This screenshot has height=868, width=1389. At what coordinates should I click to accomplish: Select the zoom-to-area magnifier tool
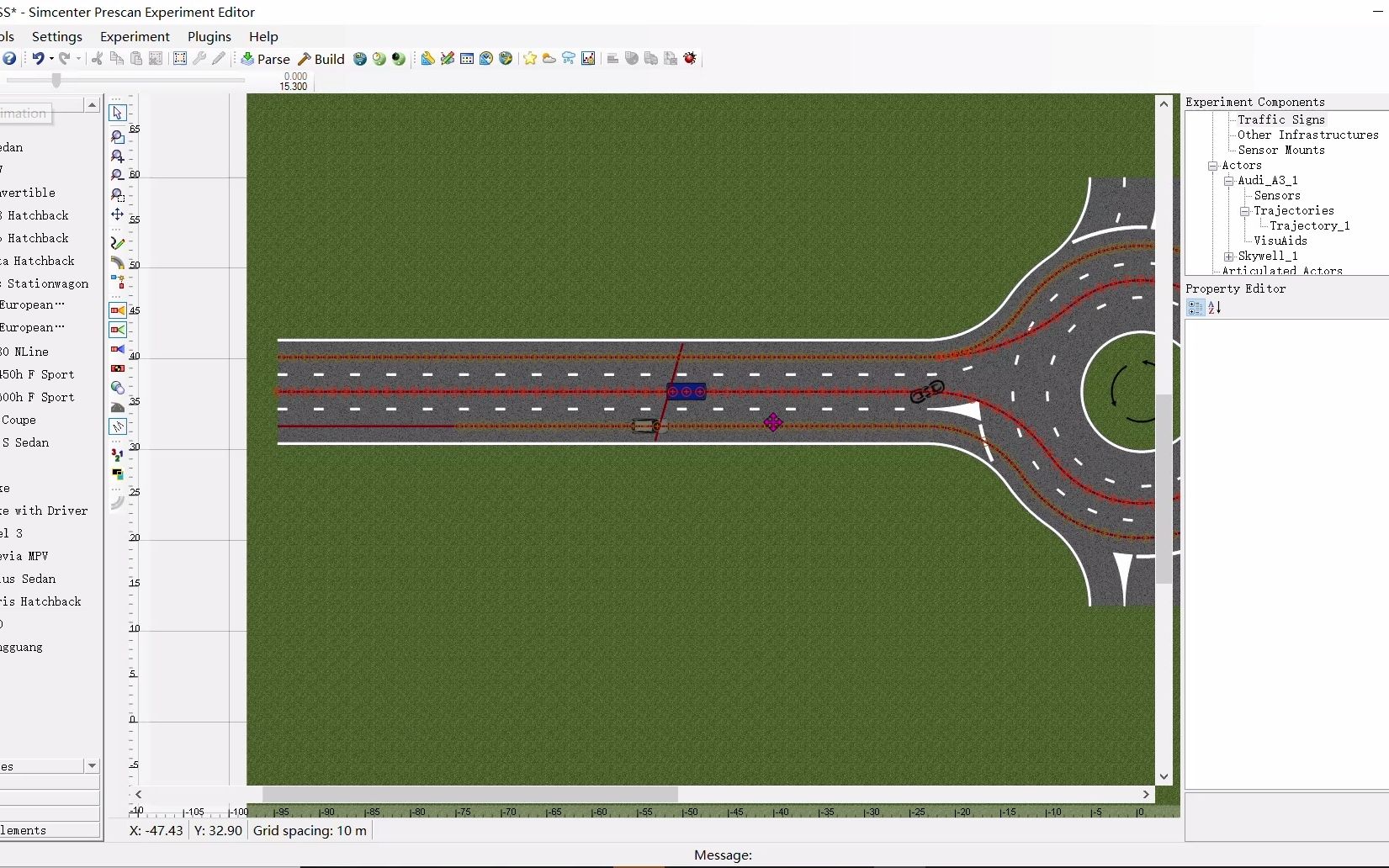coord(118,194)
